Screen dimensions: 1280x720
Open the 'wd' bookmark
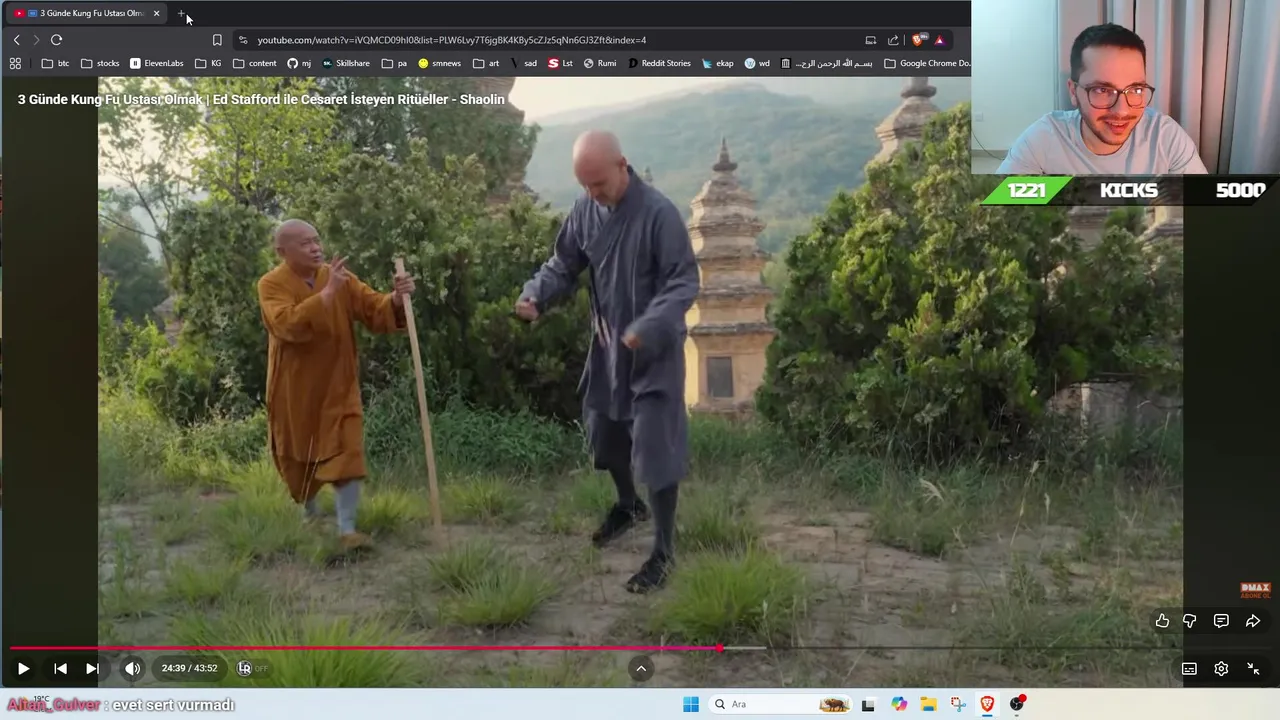(x=757, y=63)
